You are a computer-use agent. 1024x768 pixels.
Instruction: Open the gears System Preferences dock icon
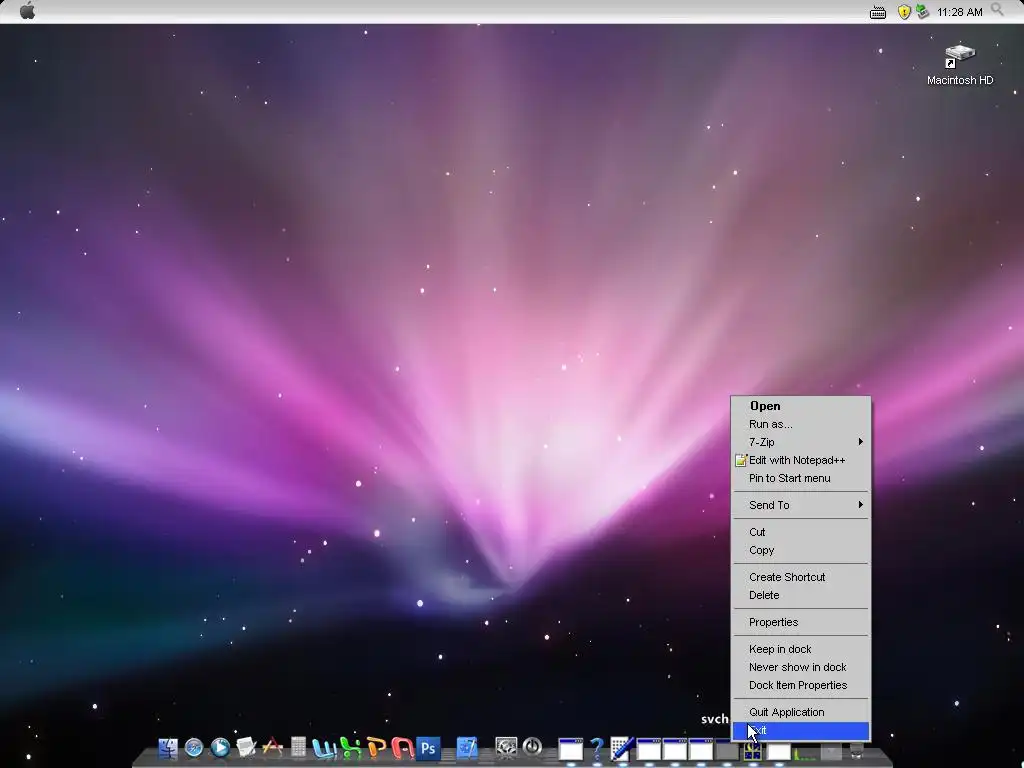click(x=506, y=747)
